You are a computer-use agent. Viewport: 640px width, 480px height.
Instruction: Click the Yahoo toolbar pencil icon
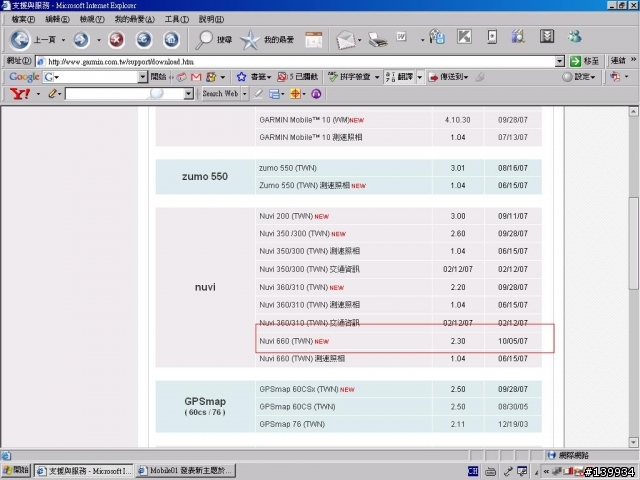click(52, 94)
